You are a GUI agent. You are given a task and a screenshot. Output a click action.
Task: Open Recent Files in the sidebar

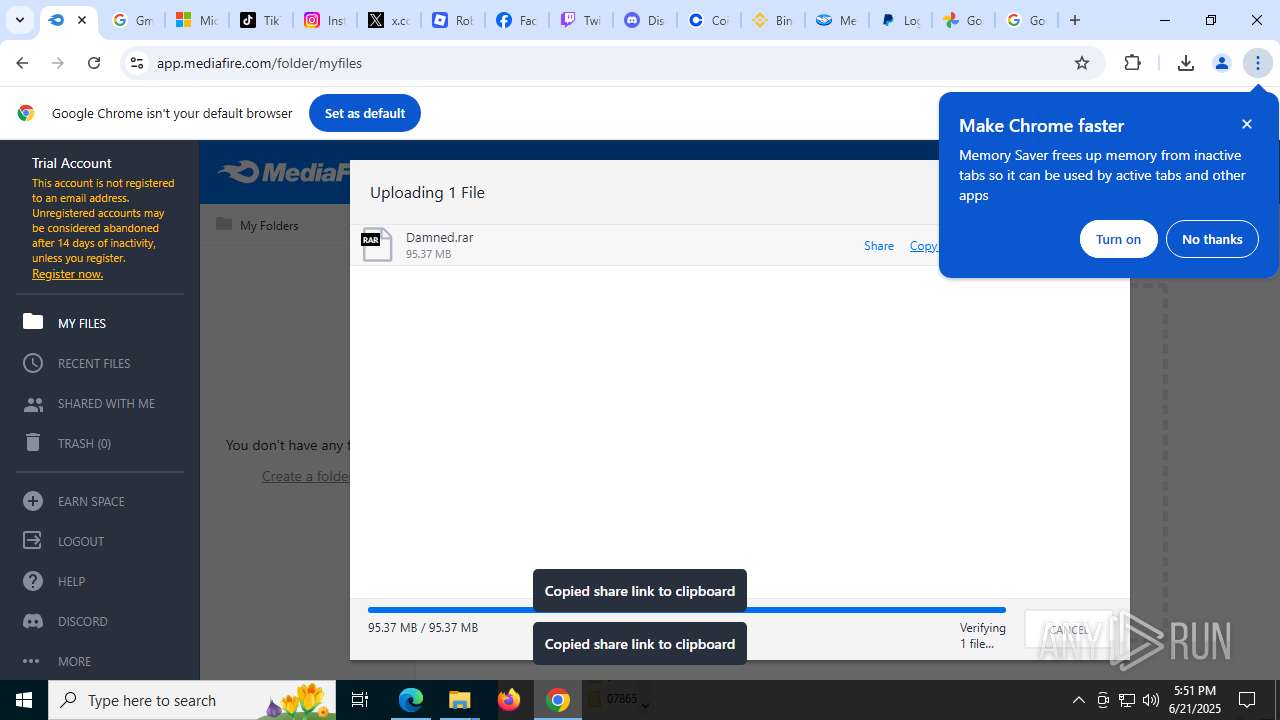(76, 363)
